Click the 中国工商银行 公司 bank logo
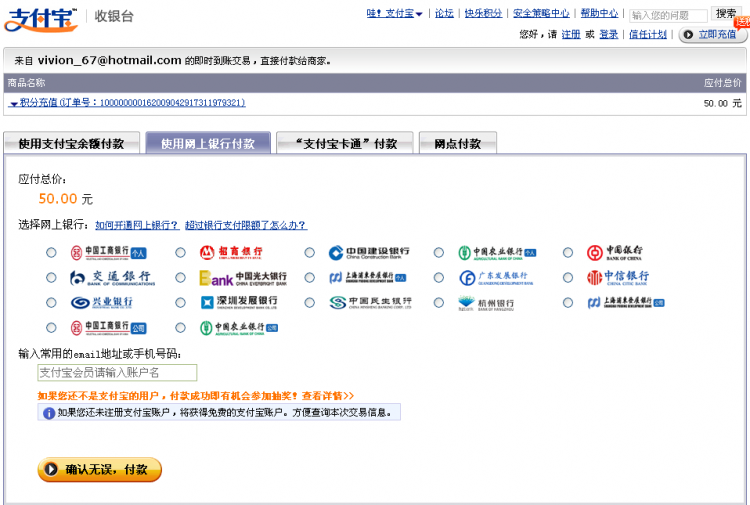The height and width of the screenshot is (505, 750). click(x=108, y=328)
